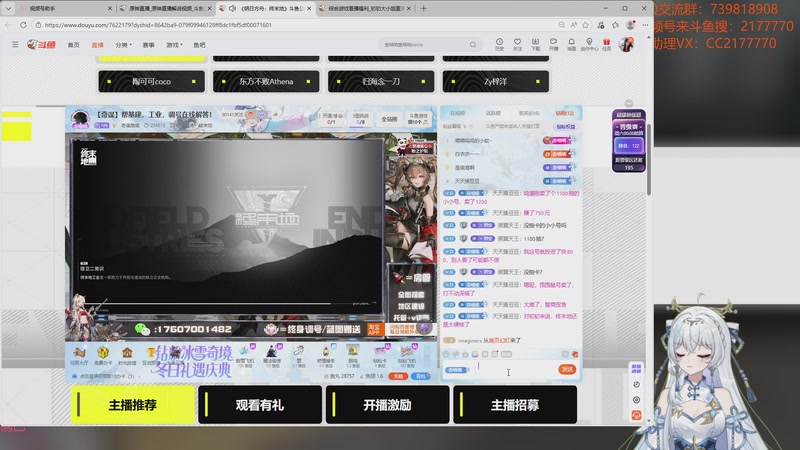Click the zoom magnifier icon in the address bar
The image size is (800, 450).
click(x=561, y=24)
